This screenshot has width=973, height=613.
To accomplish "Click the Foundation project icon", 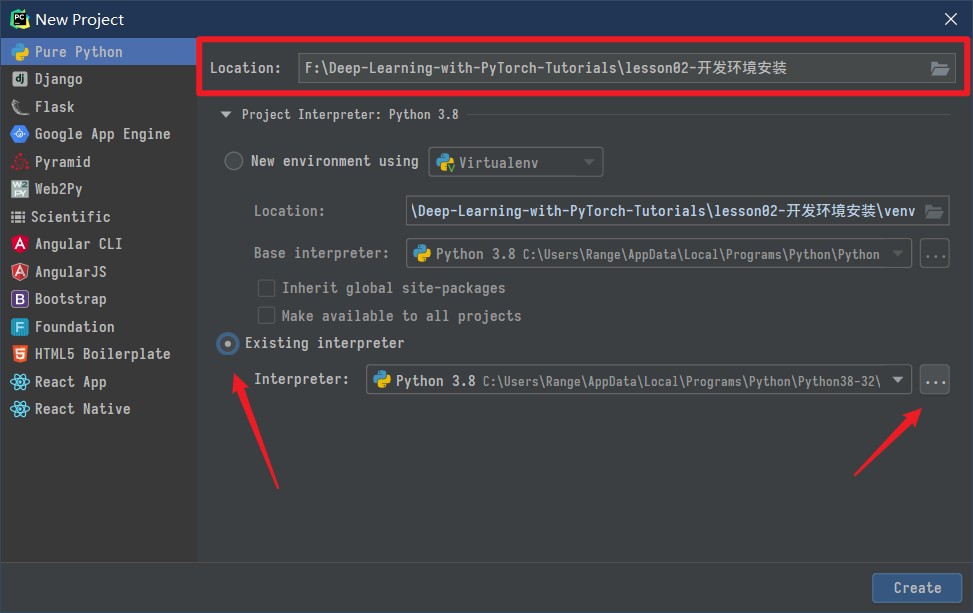I will [x=20, y=326].
